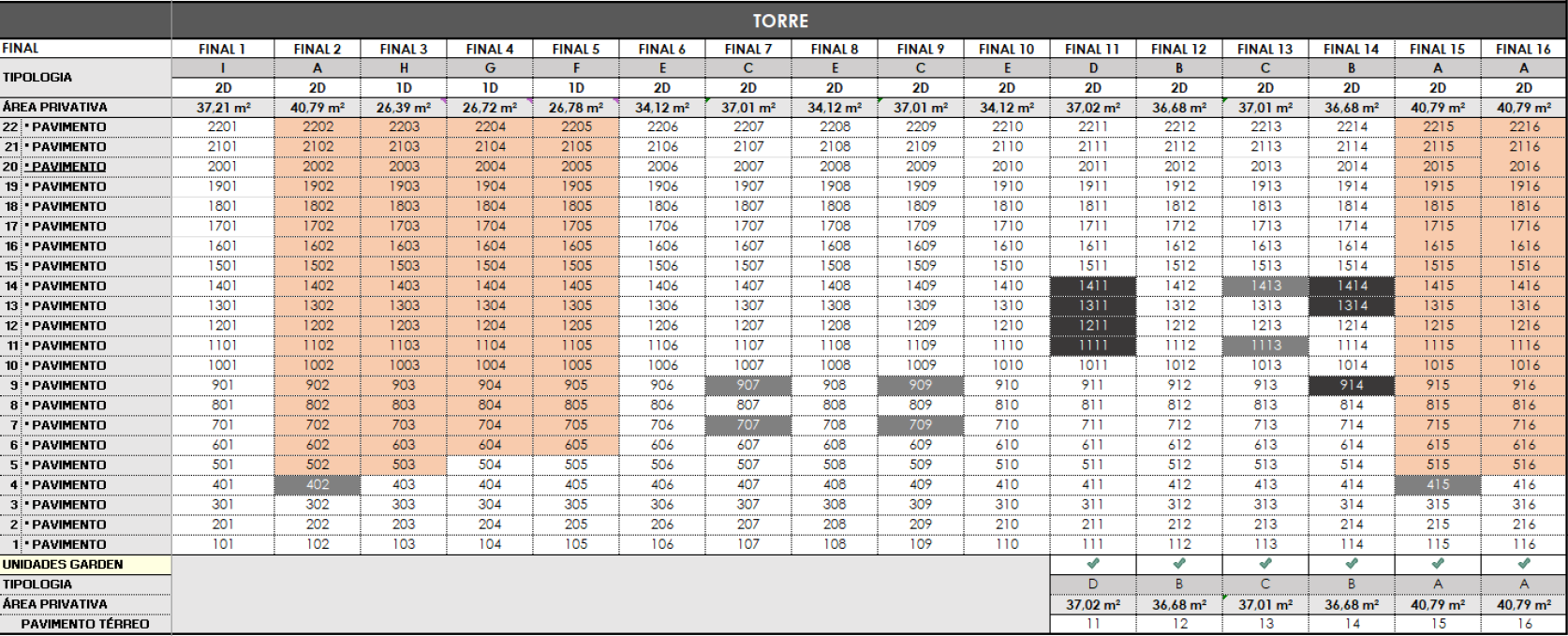1568x636 pixels.
Task: Click the orange unit 2202 cell
Action: coord(318,126)
